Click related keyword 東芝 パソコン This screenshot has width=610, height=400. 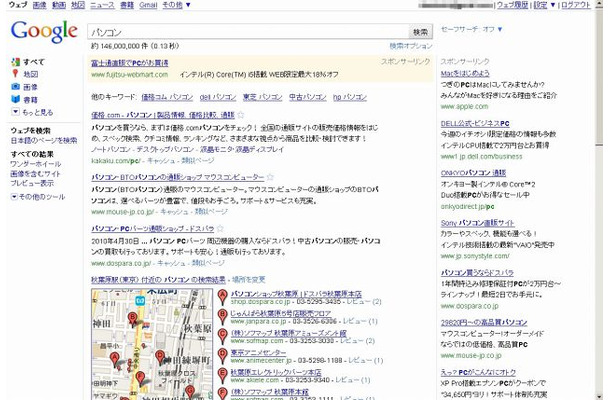(x=263, y=97)
